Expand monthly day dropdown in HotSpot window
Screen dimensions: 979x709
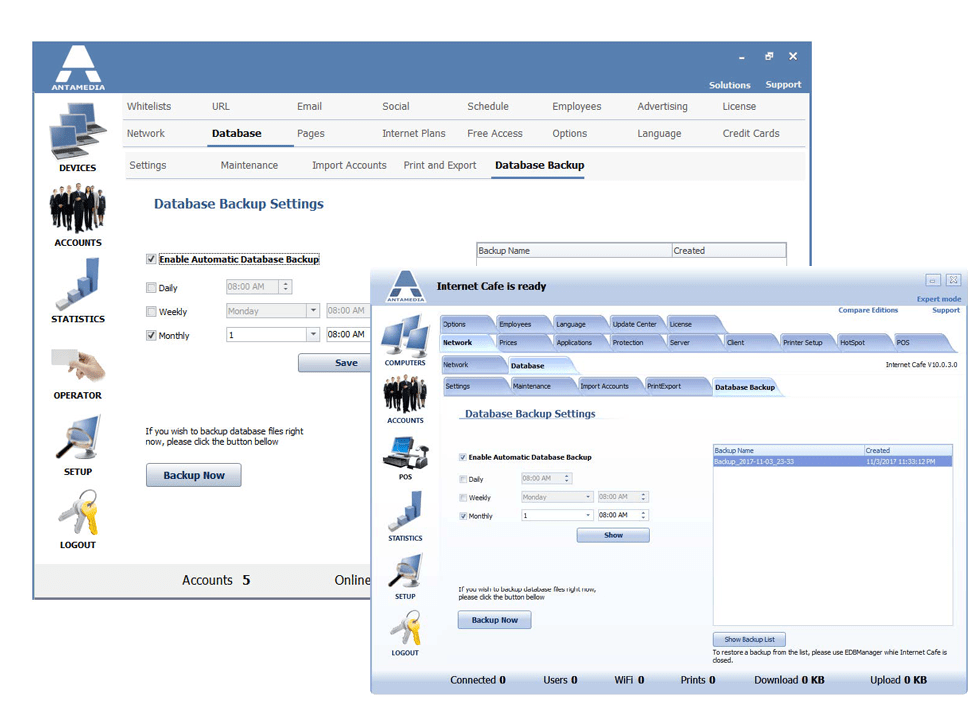coord(313,335)
